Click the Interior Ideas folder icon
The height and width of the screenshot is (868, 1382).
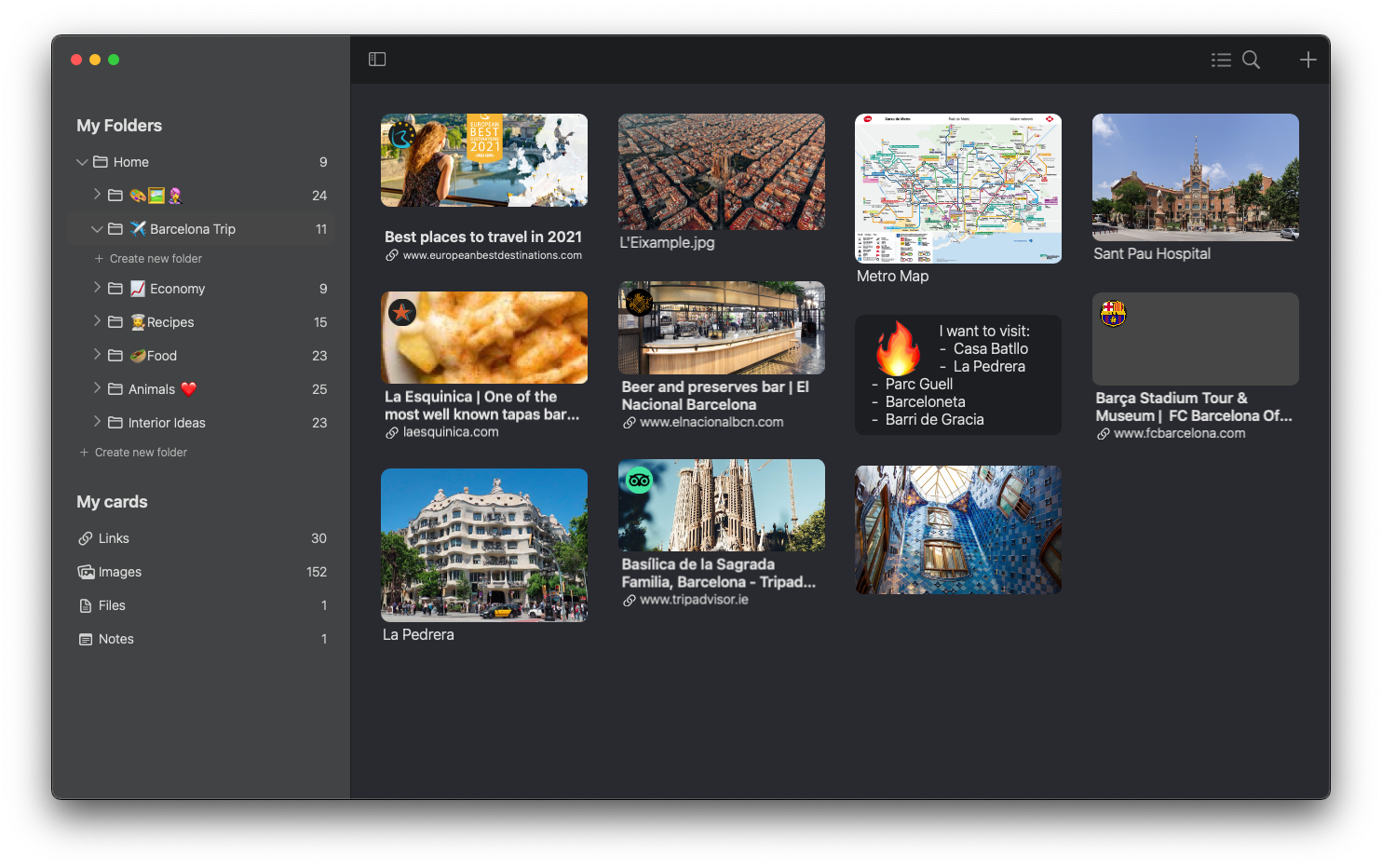pos(115,423)
